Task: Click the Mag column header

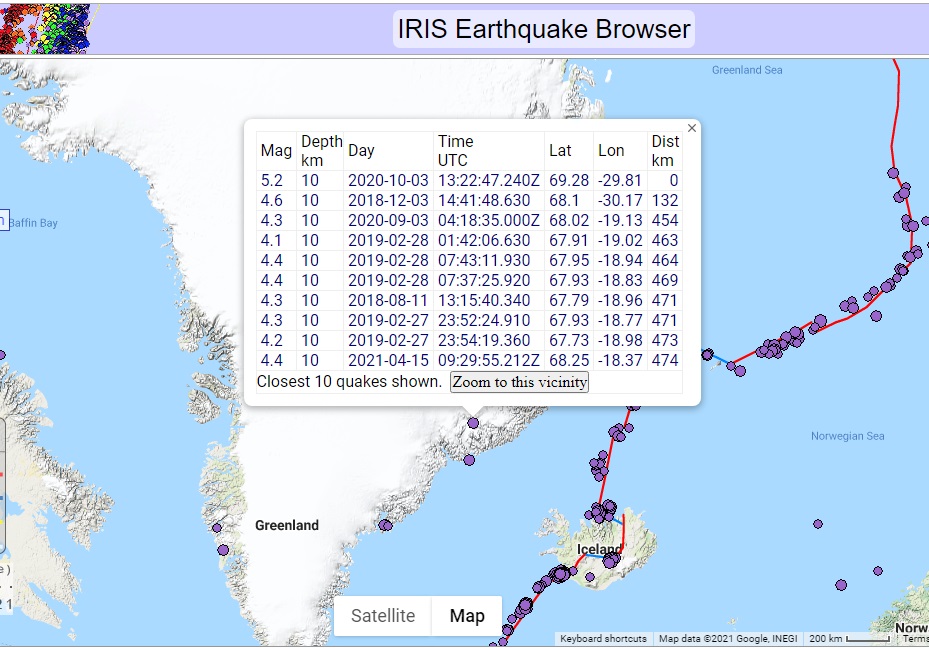Action: (276, 150)
